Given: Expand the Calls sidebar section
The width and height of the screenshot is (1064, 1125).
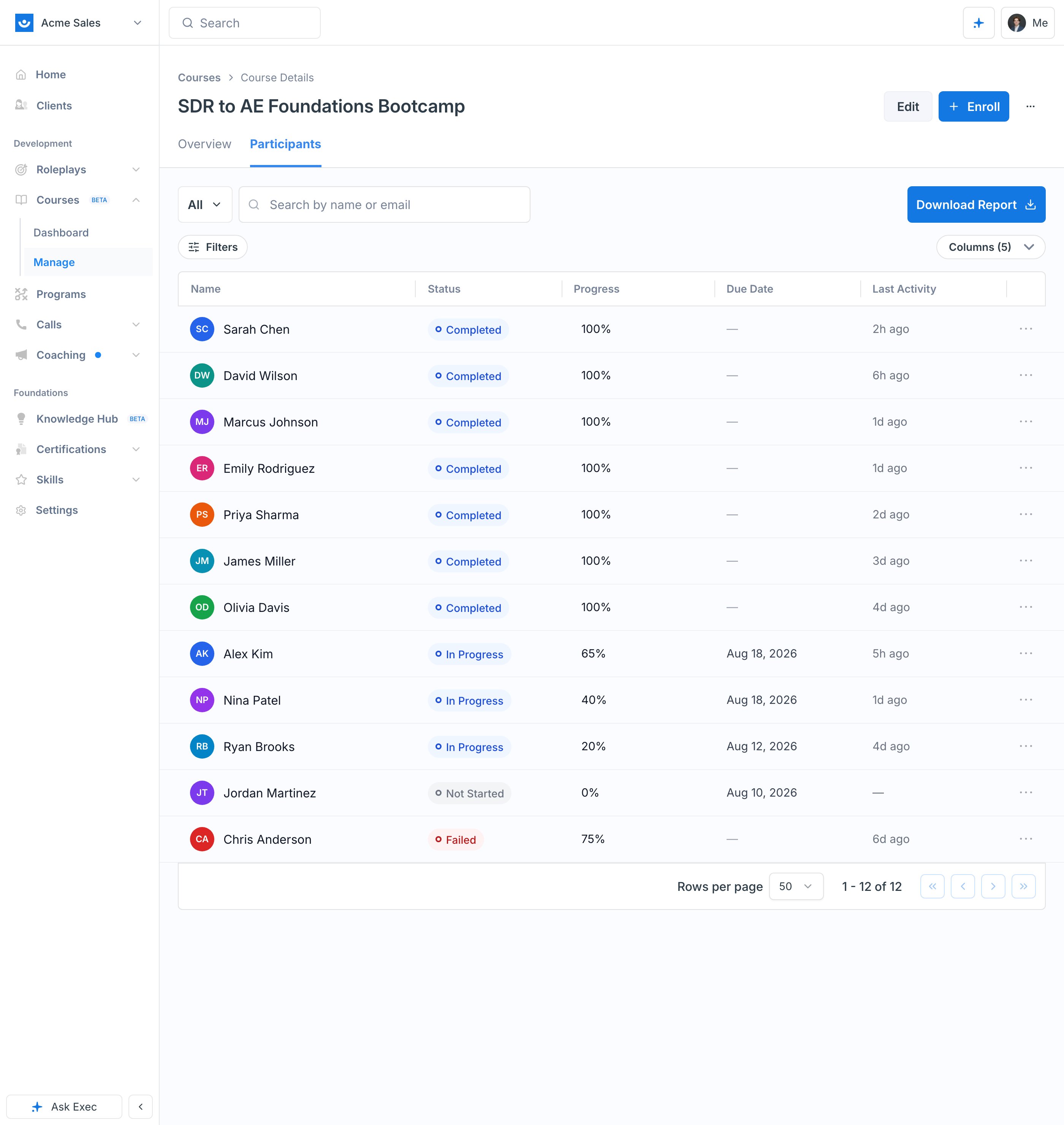Looking at the screenshot, I should [136, 325].
